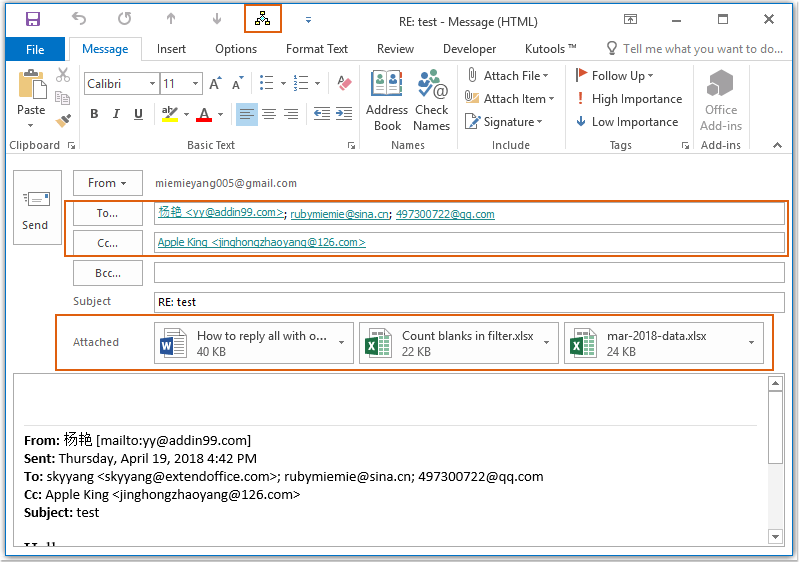Go to previous item with up arrow
The image size is (799, 562).
coord(171,19)
